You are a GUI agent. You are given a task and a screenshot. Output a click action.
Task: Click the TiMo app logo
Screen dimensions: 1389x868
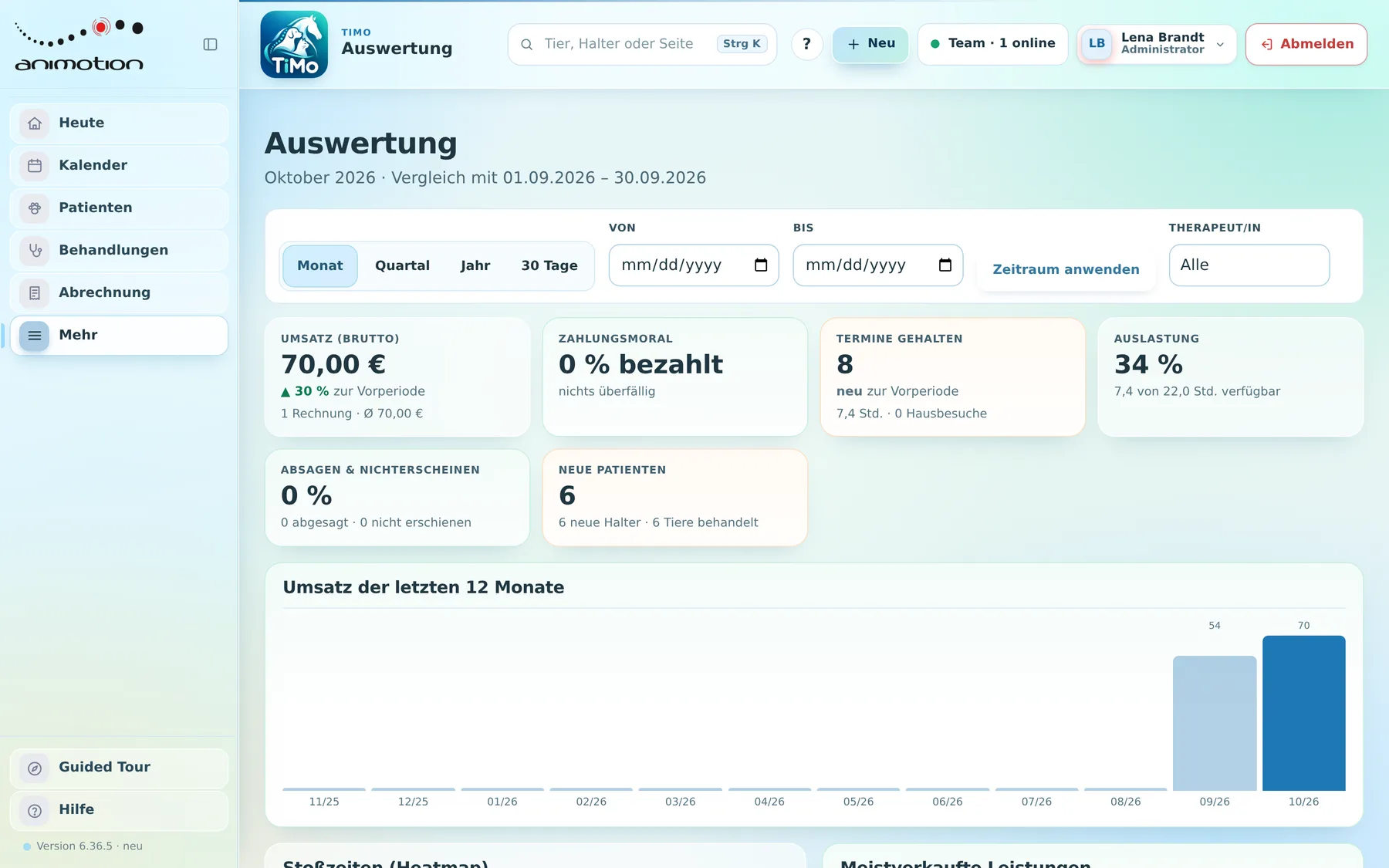click(x=294, y=44)
